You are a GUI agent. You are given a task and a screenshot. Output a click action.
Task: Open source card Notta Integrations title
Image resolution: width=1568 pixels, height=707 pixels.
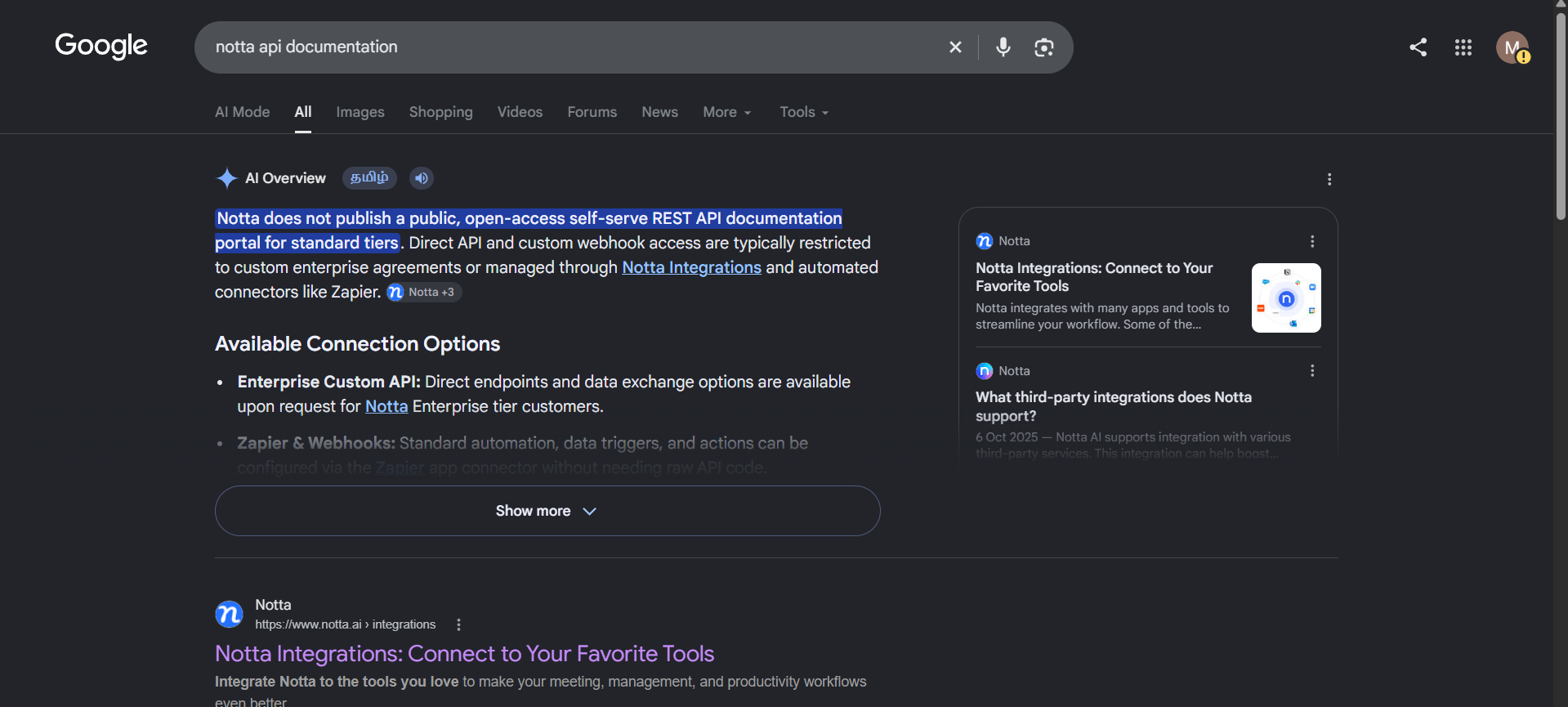[x=1094, y=277]
